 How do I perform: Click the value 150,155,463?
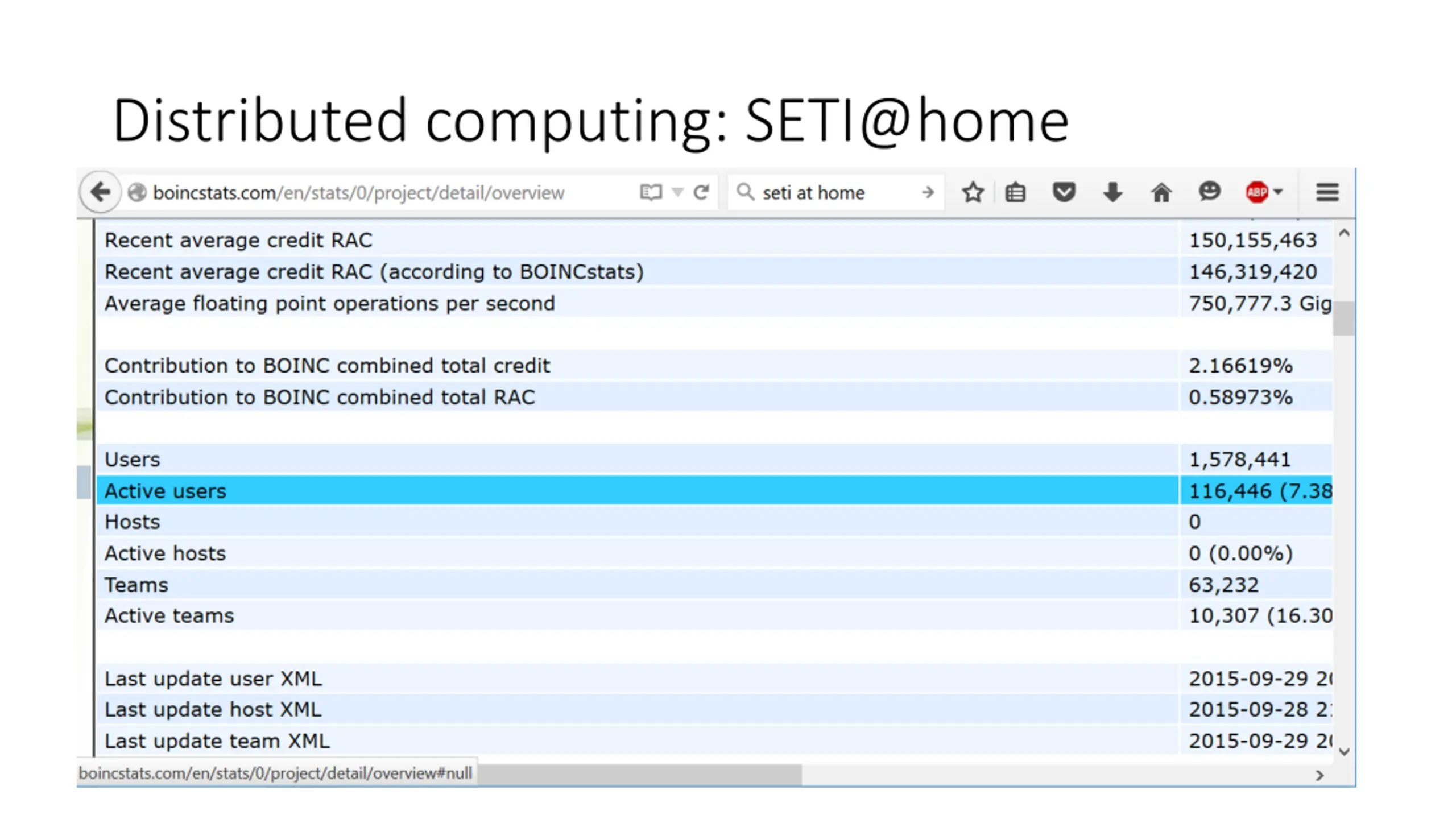tap(1252, 241)
